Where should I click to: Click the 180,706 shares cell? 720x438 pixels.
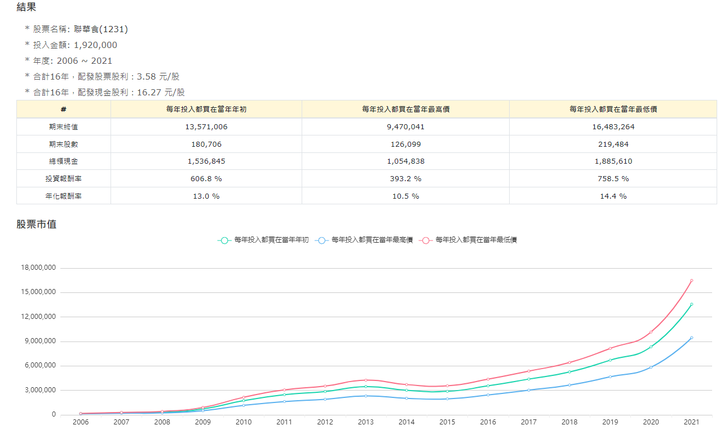pos(206,144)
